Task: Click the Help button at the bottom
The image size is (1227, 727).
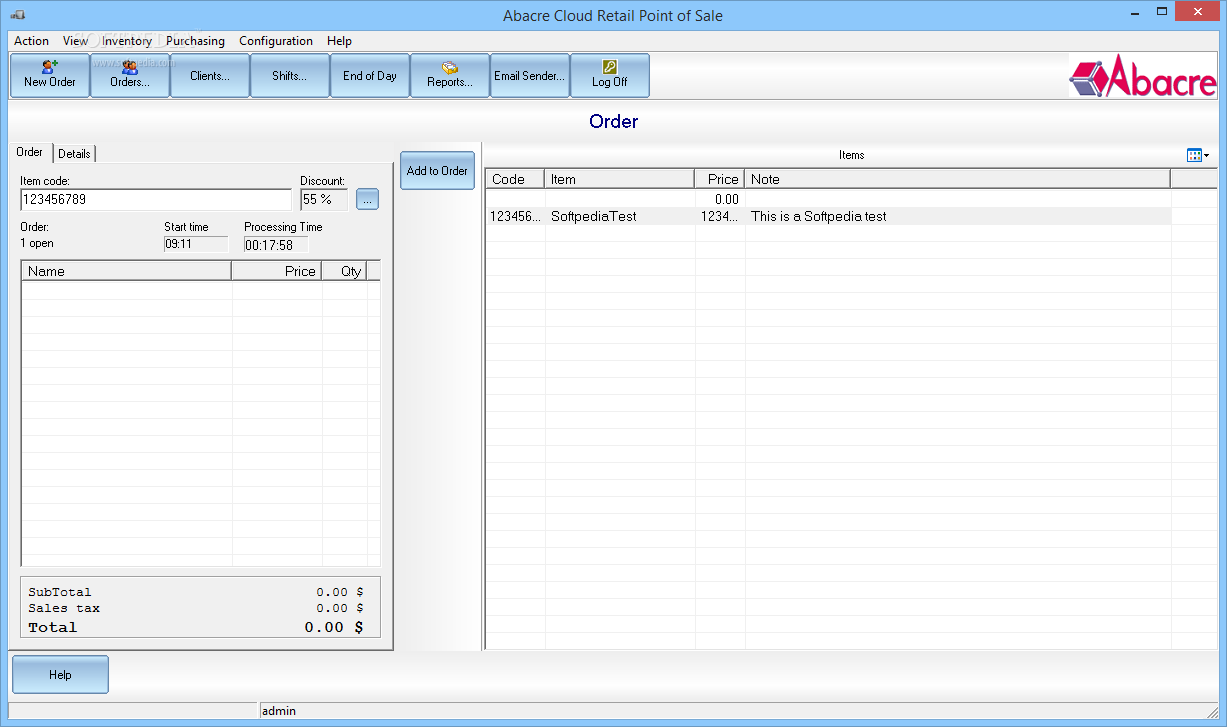Action: pyautogui.click(x=60, y=675)
